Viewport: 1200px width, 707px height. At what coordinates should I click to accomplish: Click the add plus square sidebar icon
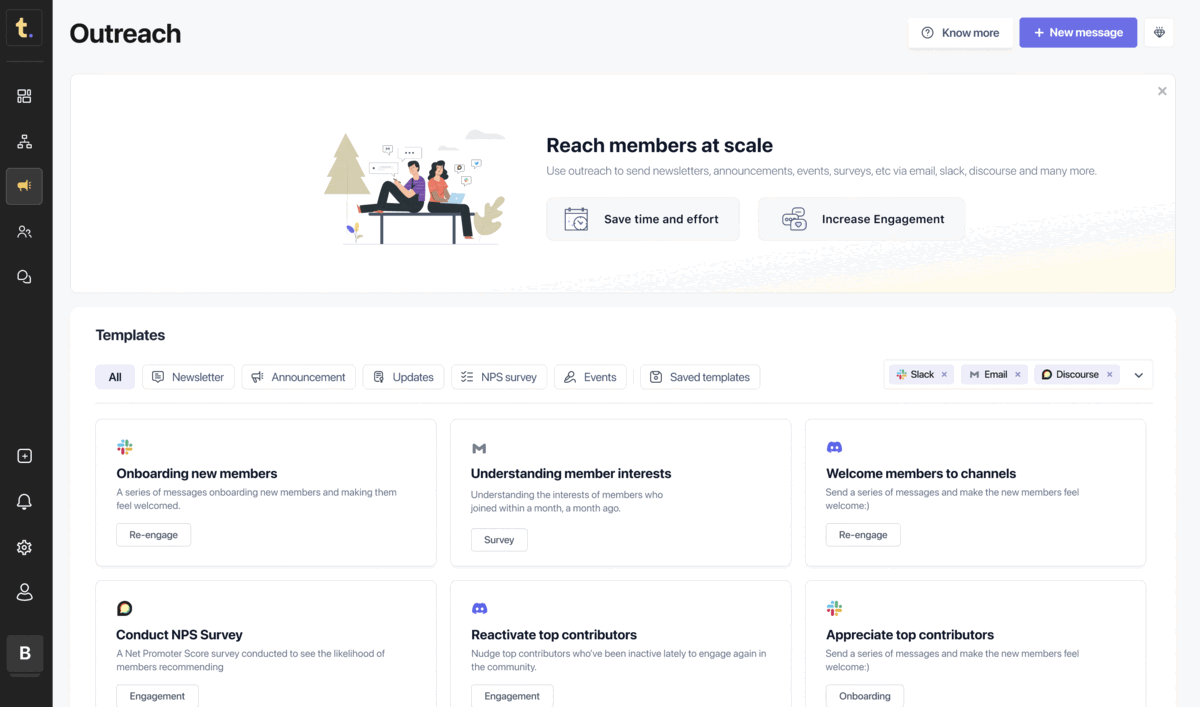click(24, 456)
